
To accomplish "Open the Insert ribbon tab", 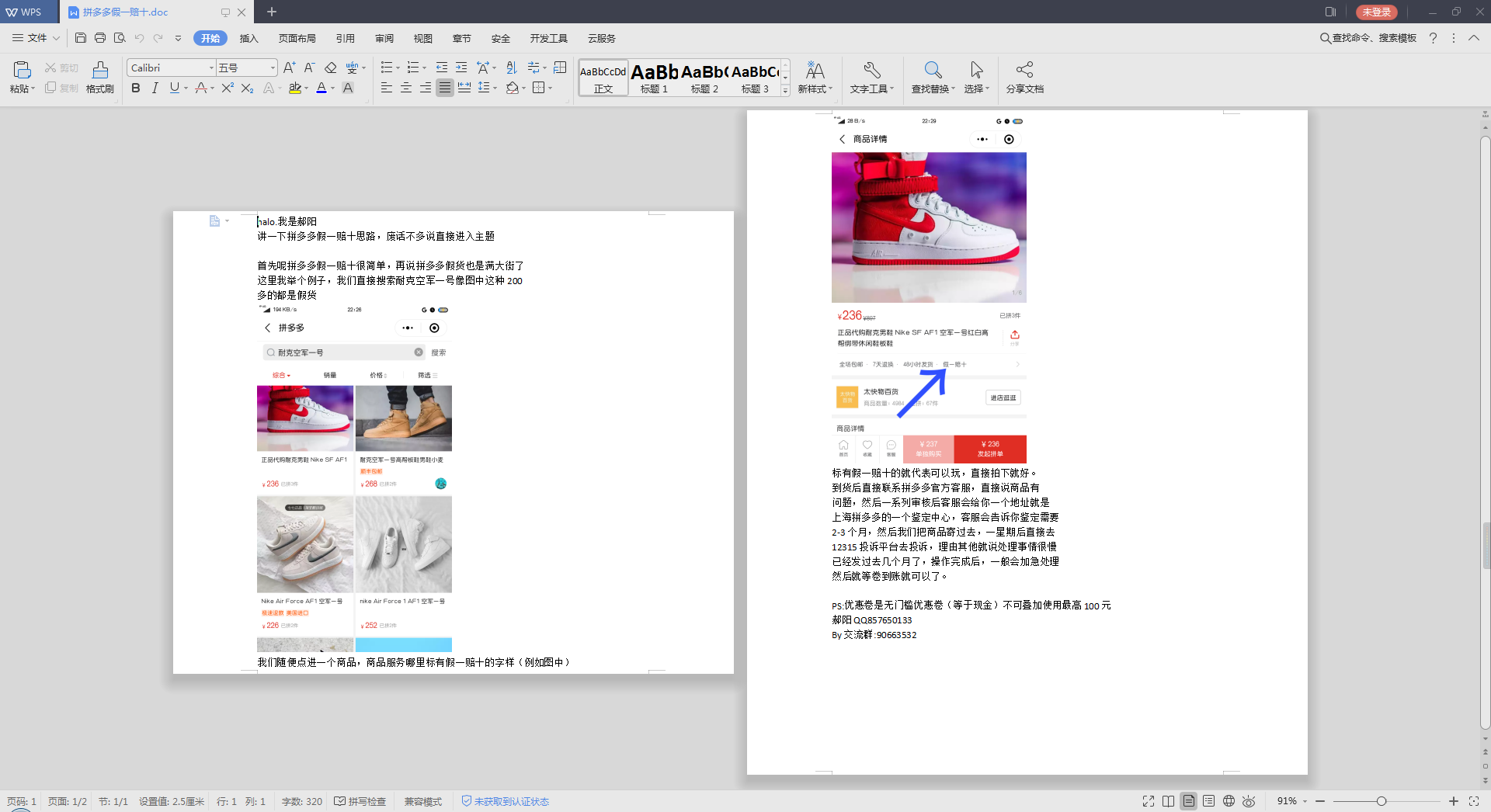I will (x=248, y=38).
